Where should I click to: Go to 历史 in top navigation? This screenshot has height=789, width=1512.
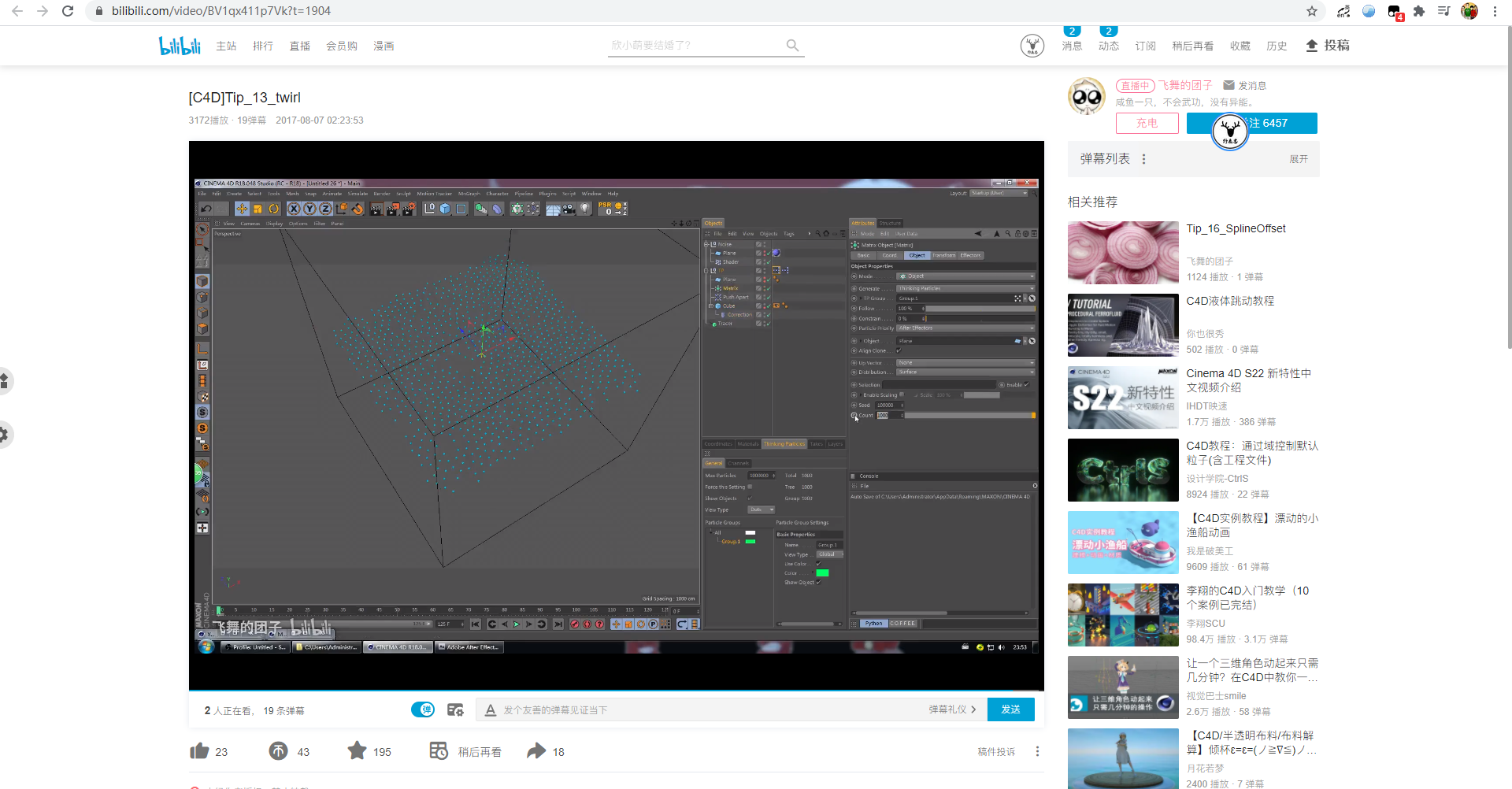point(1276,46)
